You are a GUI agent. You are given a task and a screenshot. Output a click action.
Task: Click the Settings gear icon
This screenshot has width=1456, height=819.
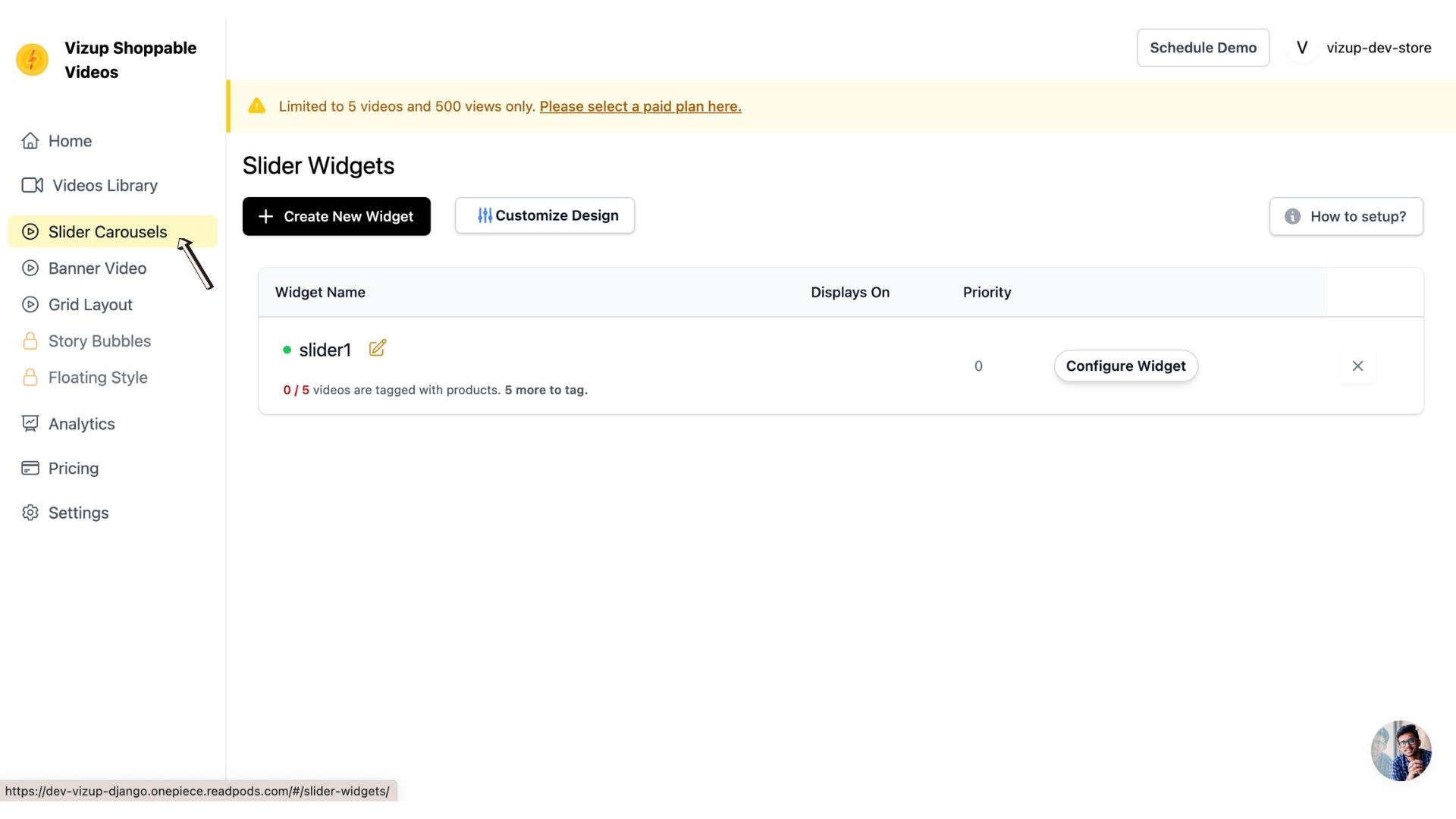click(30, 513)
